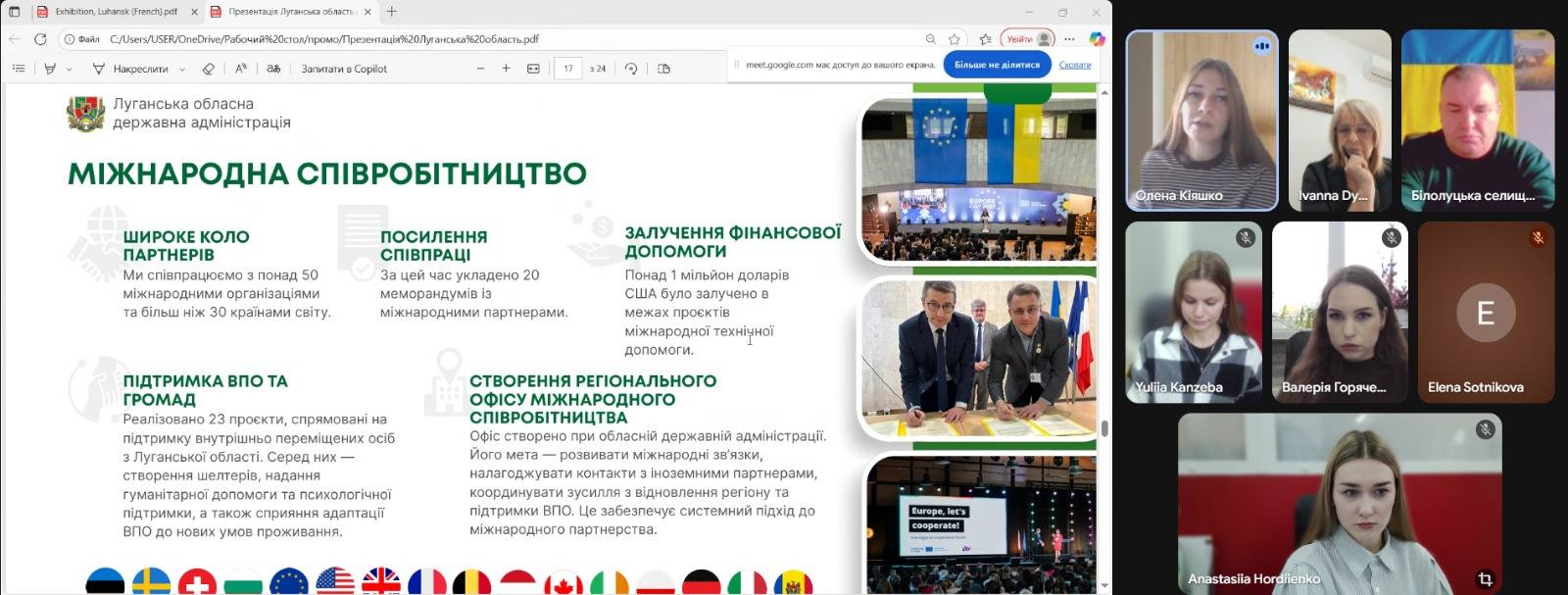Click muted microphone icon on Yuliia Kanzeba tile

point(1246,237)
